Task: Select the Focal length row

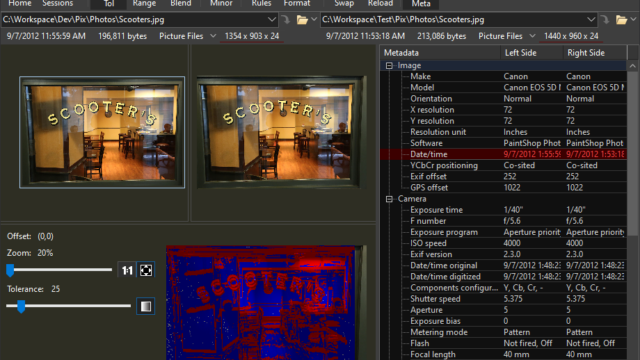Action: (x=504, y=354)
